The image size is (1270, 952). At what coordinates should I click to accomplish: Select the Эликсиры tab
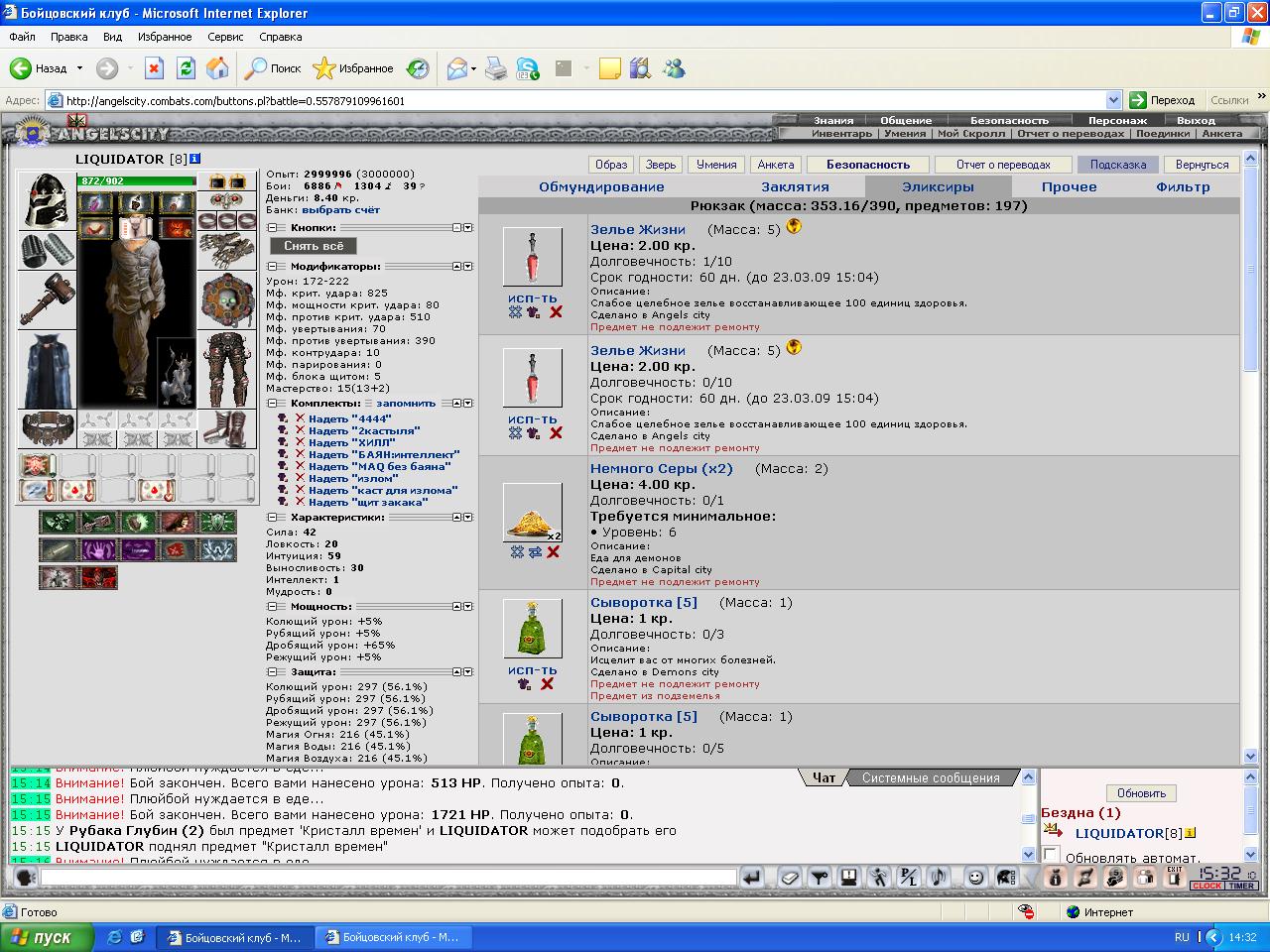(938, 186)
